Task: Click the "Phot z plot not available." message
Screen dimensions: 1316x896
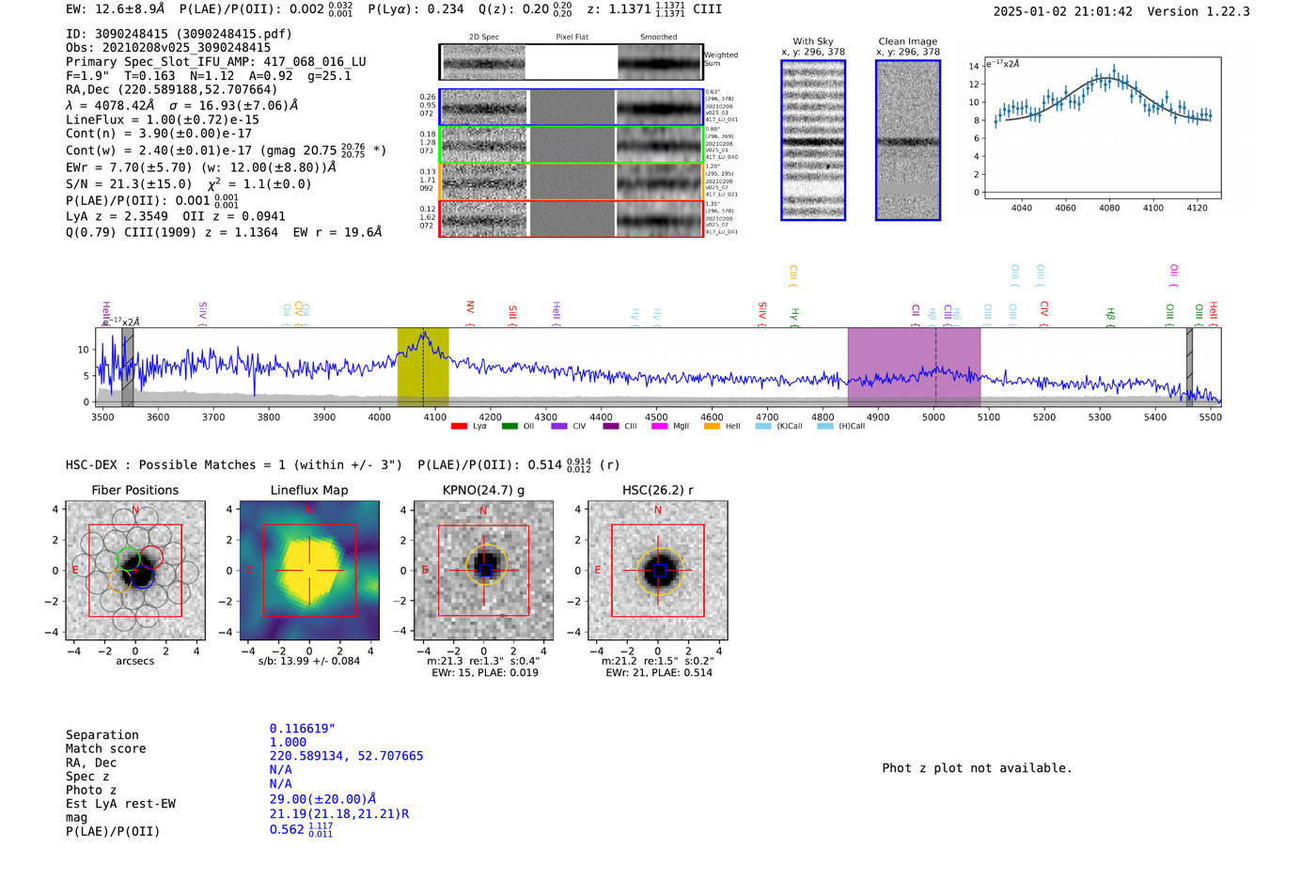Action: coord(978,768)
